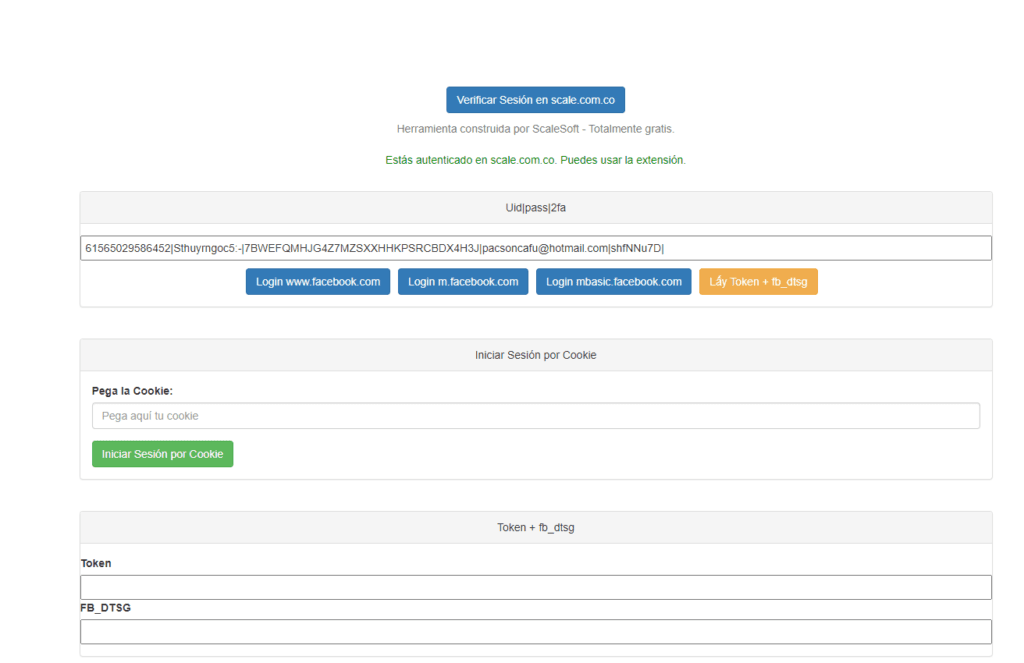Select the Token + fb_dtsg panel header
This screenshot has height=663, width=1024.
click(535, 527)
